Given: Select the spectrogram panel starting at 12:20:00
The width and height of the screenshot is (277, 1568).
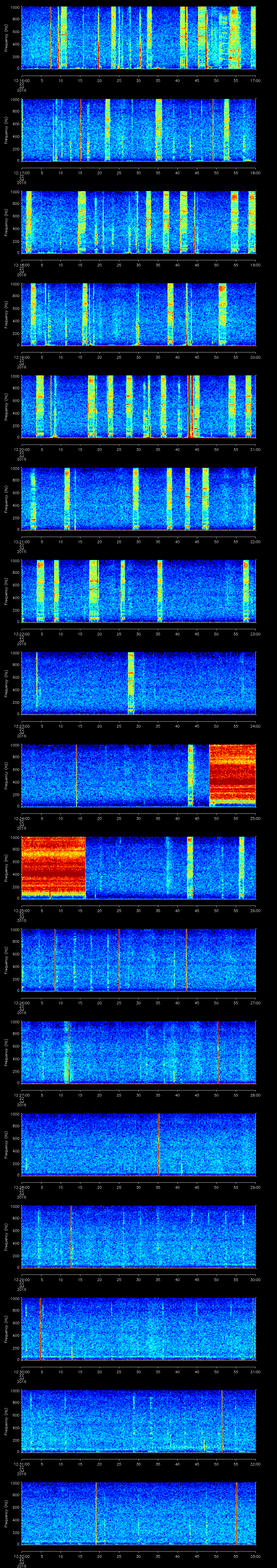Looking at the screenshot, I should click(x=139, y=407).
